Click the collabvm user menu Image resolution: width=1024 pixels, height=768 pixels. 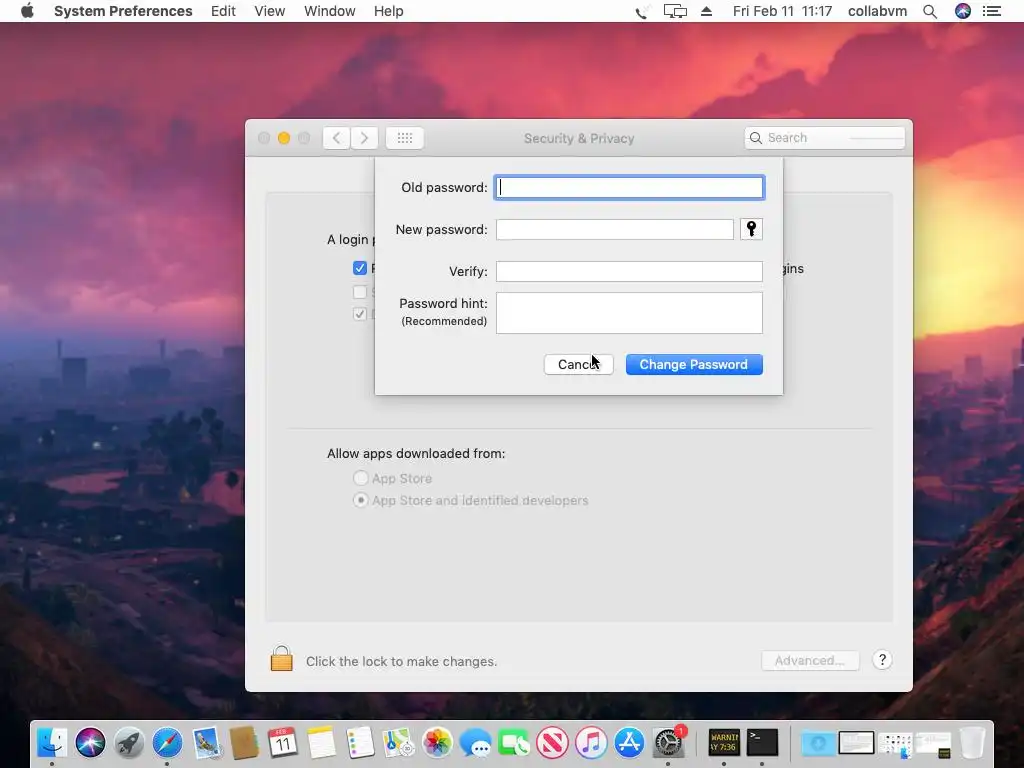[877, 11]
